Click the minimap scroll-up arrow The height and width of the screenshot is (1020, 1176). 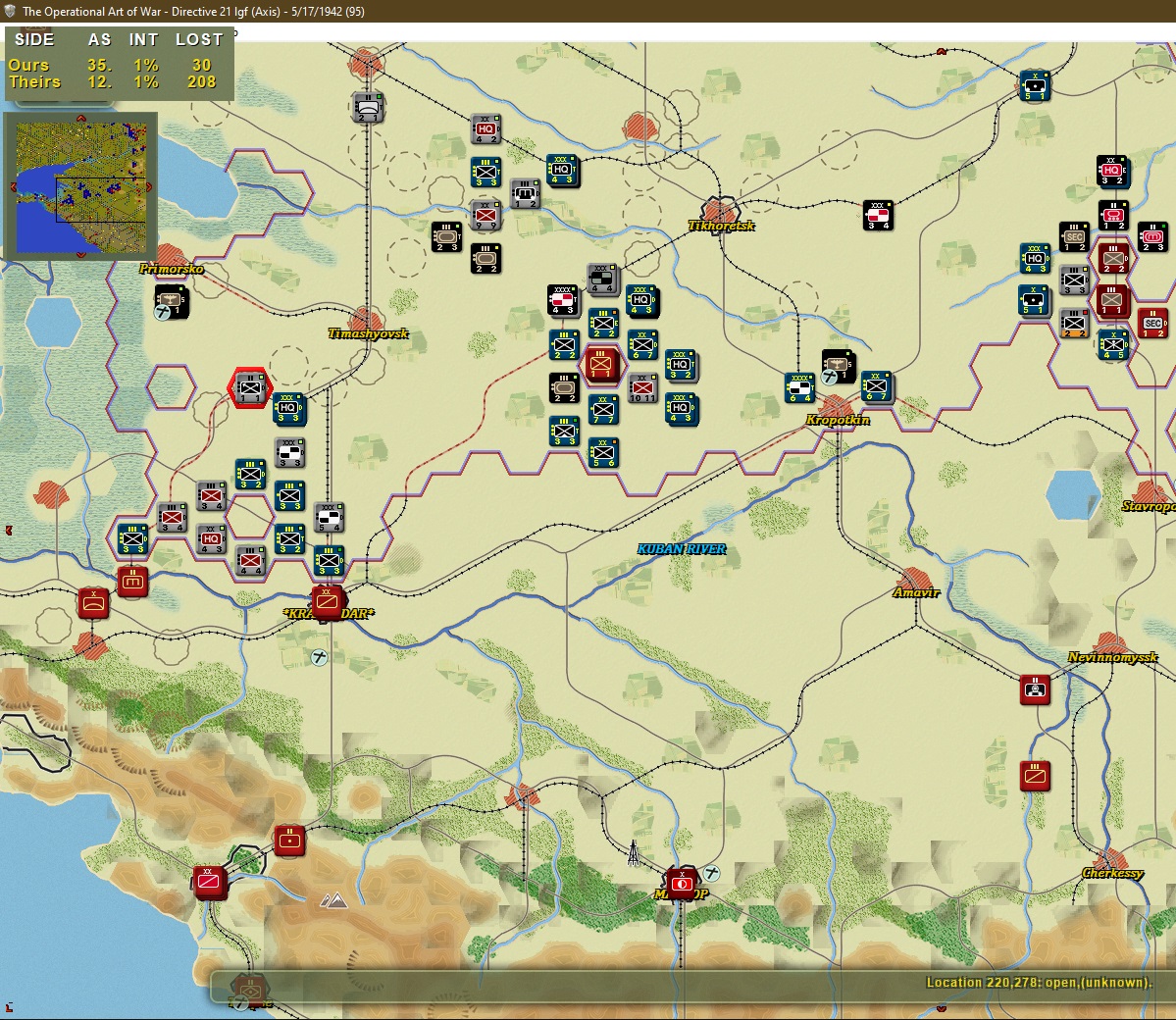pos(81,118)
